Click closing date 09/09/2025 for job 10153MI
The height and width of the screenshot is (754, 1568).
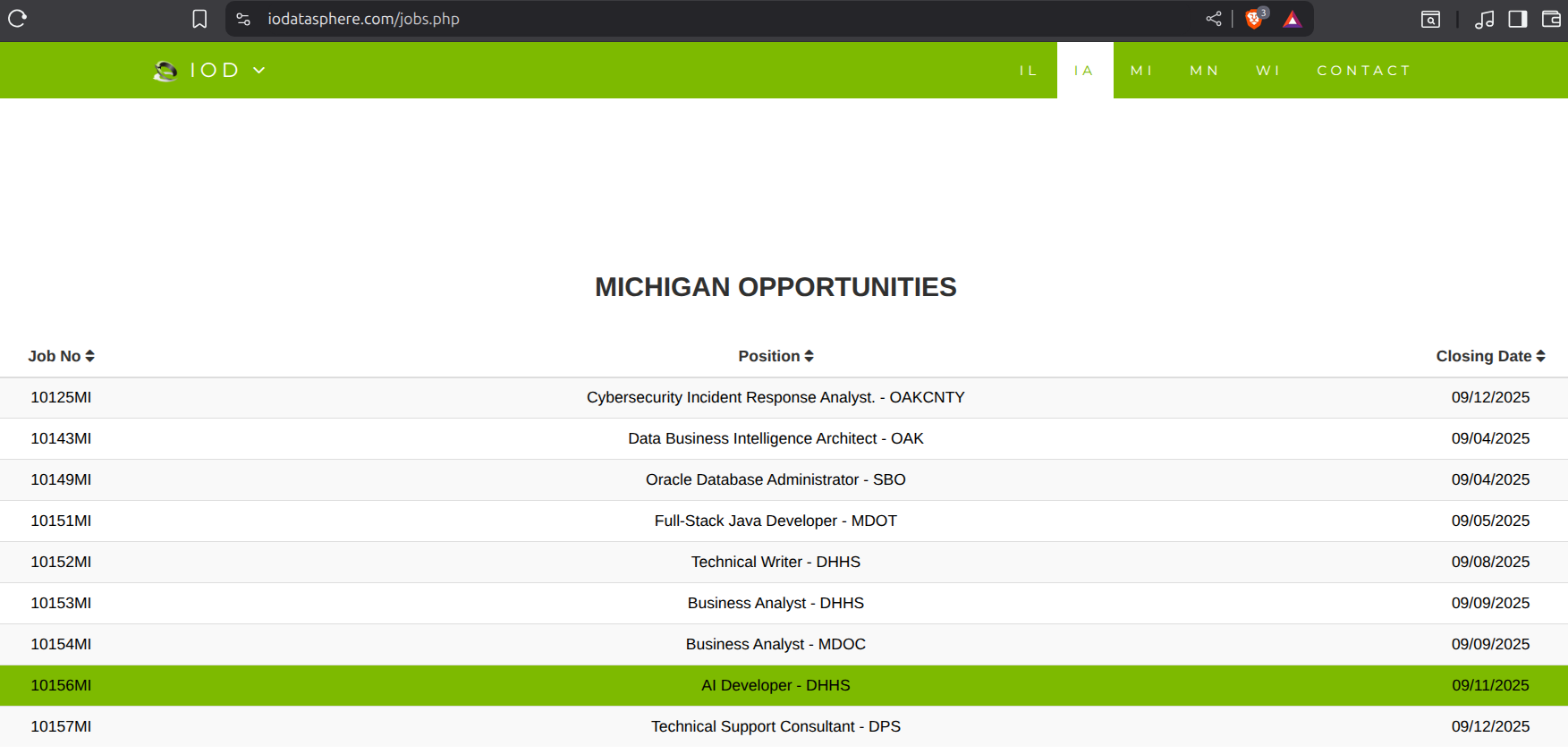[x=1490, y=603]
